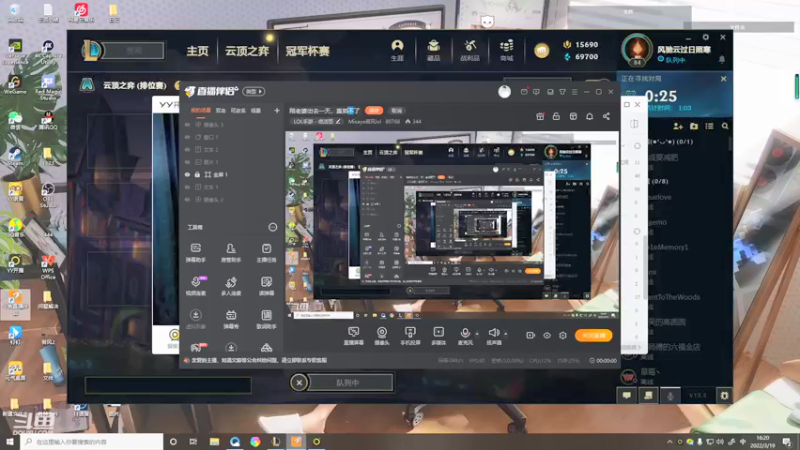The image size is (800, 450).
Task: Add 摄像头 camera source from bottom bar
Action: (x=382, y=336)
